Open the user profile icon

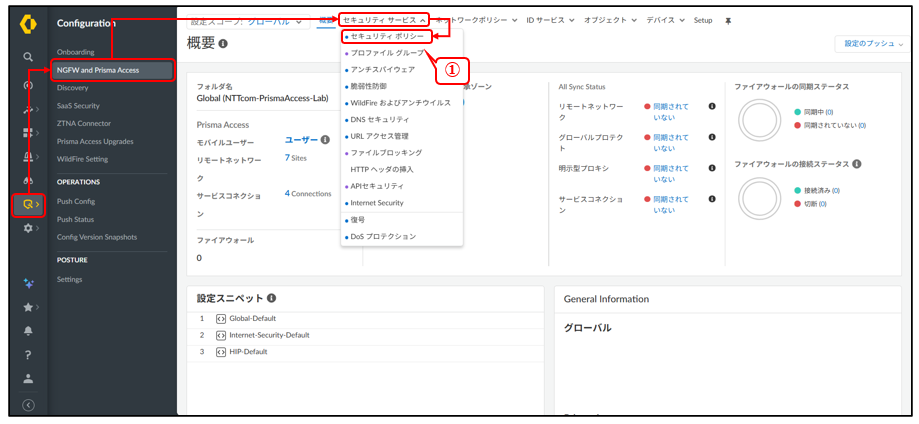click(x=28, y=378)
